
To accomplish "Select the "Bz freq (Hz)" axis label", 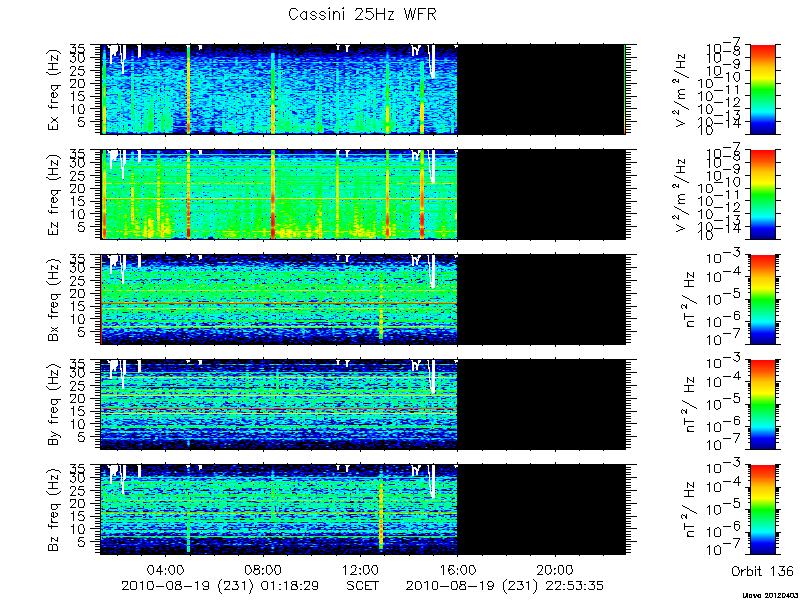I will tap(54, 510).
